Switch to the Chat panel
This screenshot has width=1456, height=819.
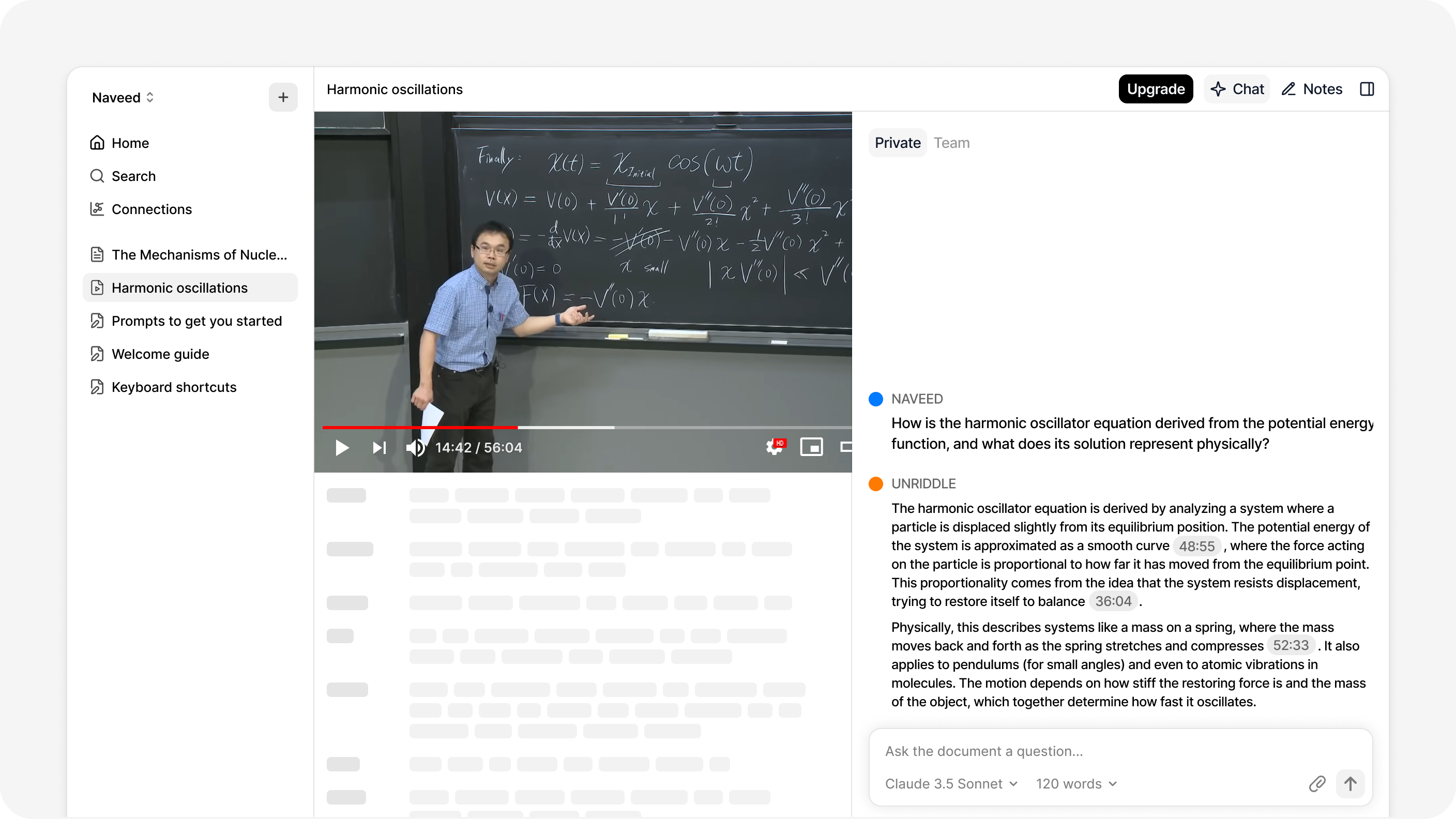pos(1237,89)
